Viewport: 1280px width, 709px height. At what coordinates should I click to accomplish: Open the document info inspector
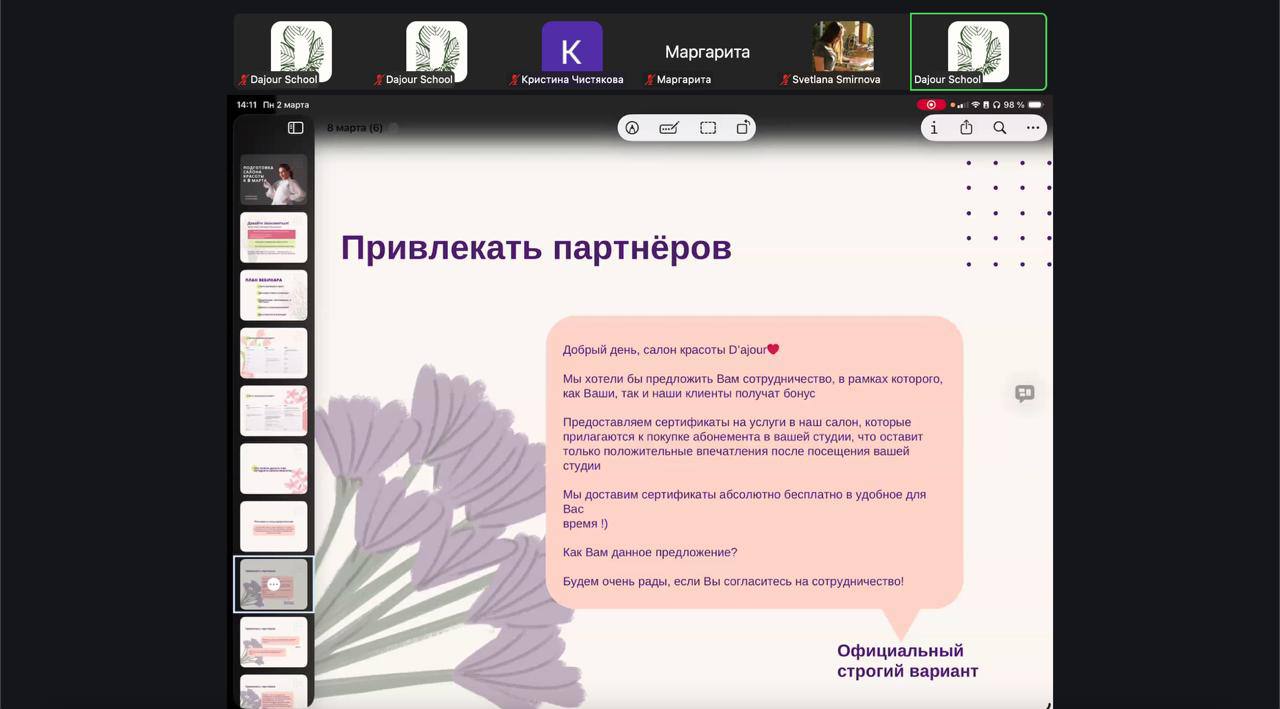tap(934, 128)
